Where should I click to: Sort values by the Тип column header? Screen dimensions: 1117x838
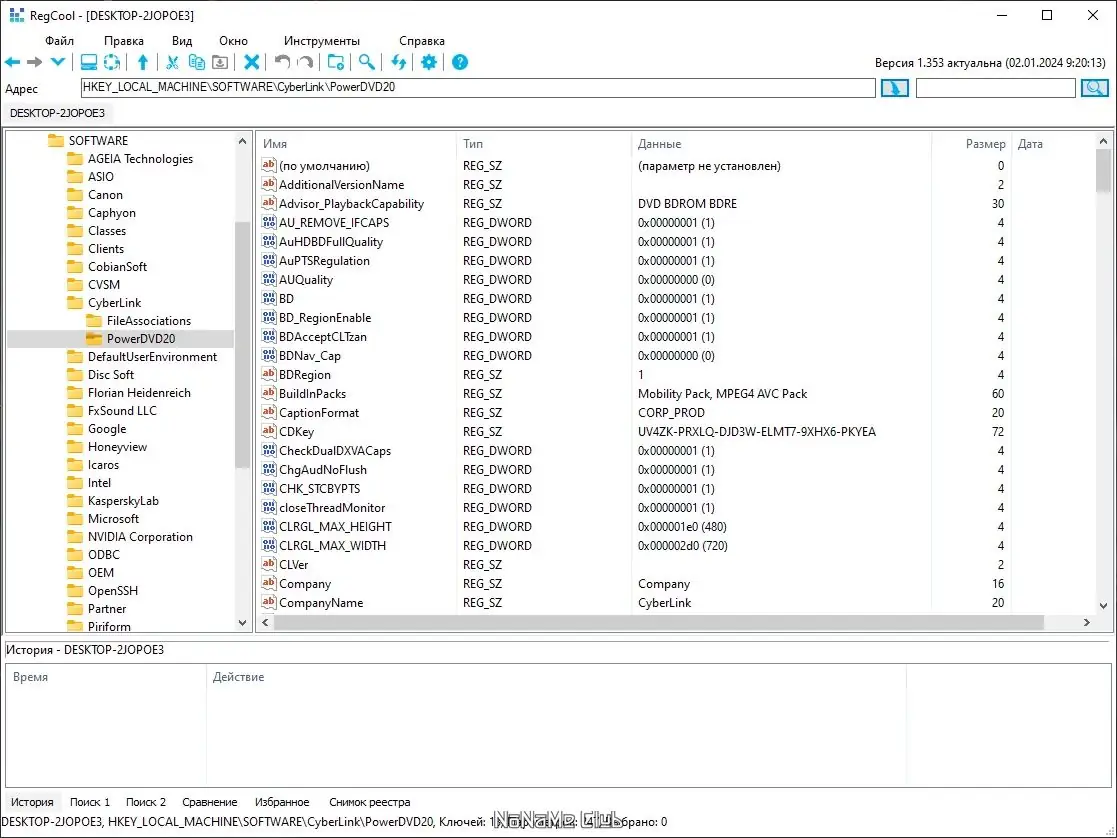click(x=473, y=144)
